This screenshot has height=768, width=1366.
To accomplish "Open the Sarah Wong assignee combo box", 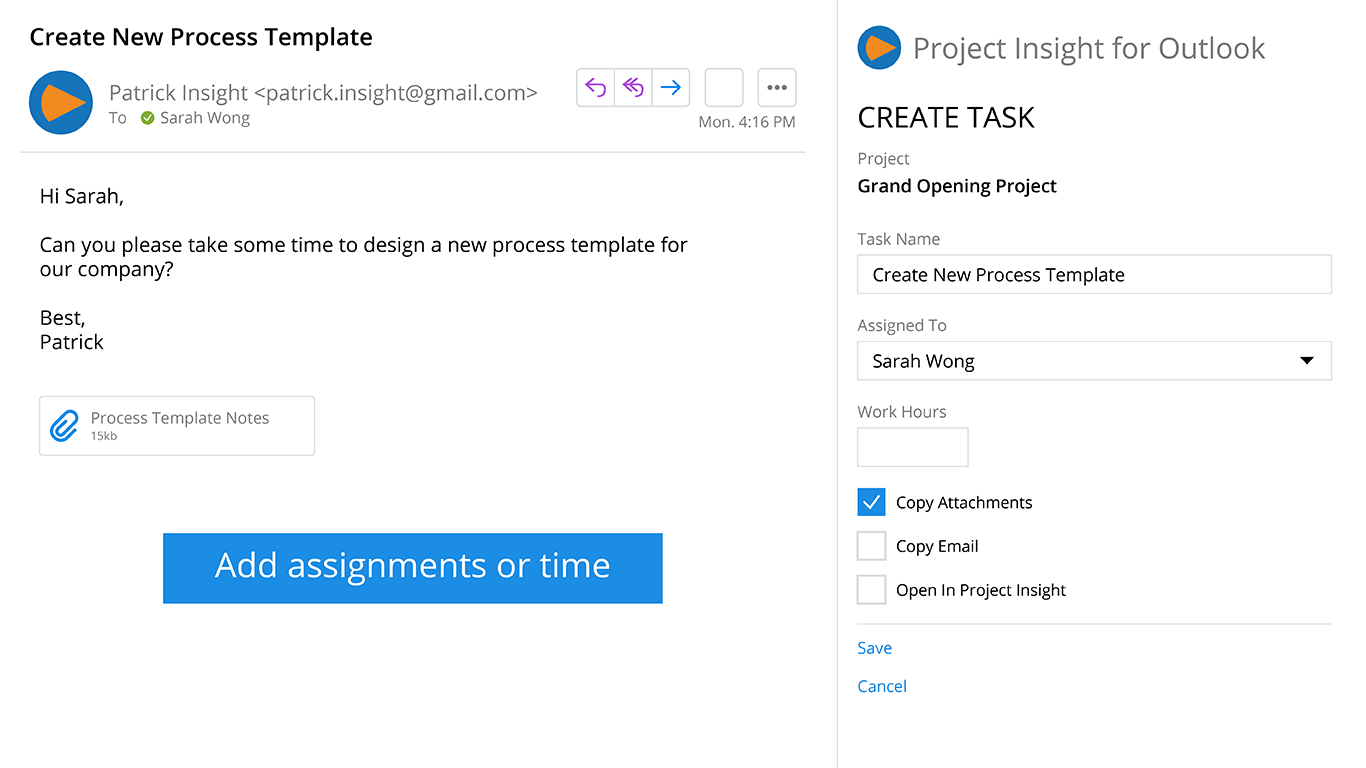I will click(1080, 361).
